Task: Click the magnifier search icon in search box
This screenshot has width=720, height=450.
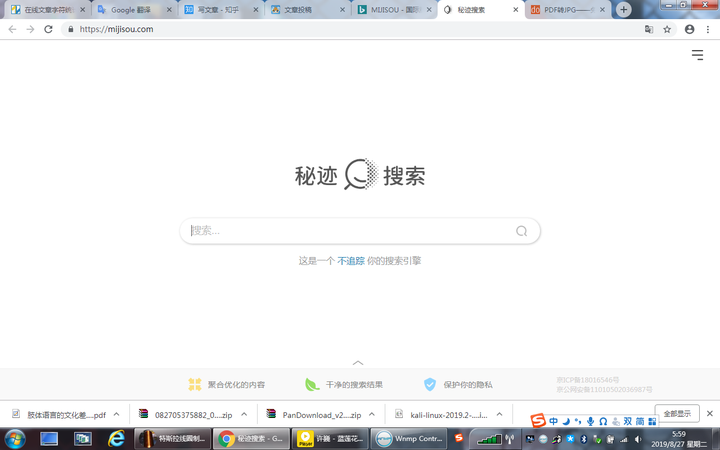Action: pyautogui.click(x=521, y=231)
